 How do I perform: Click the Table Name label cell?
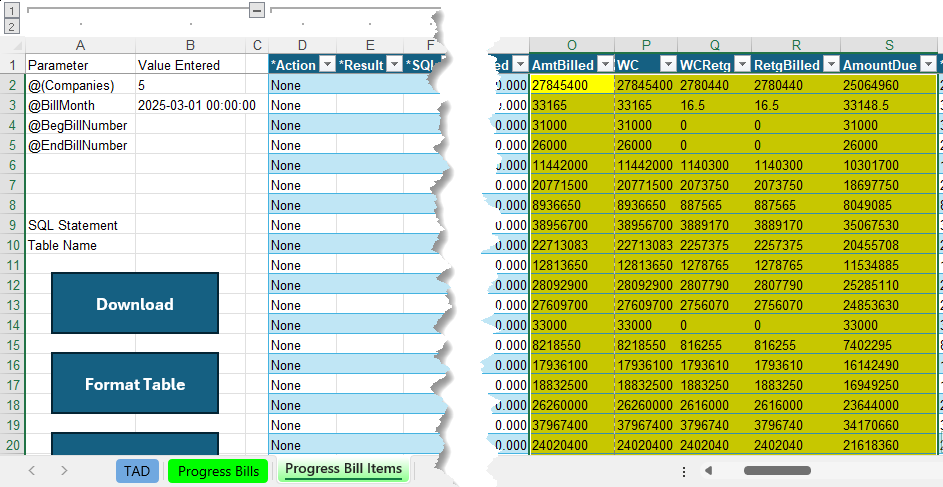coord(80,245)
